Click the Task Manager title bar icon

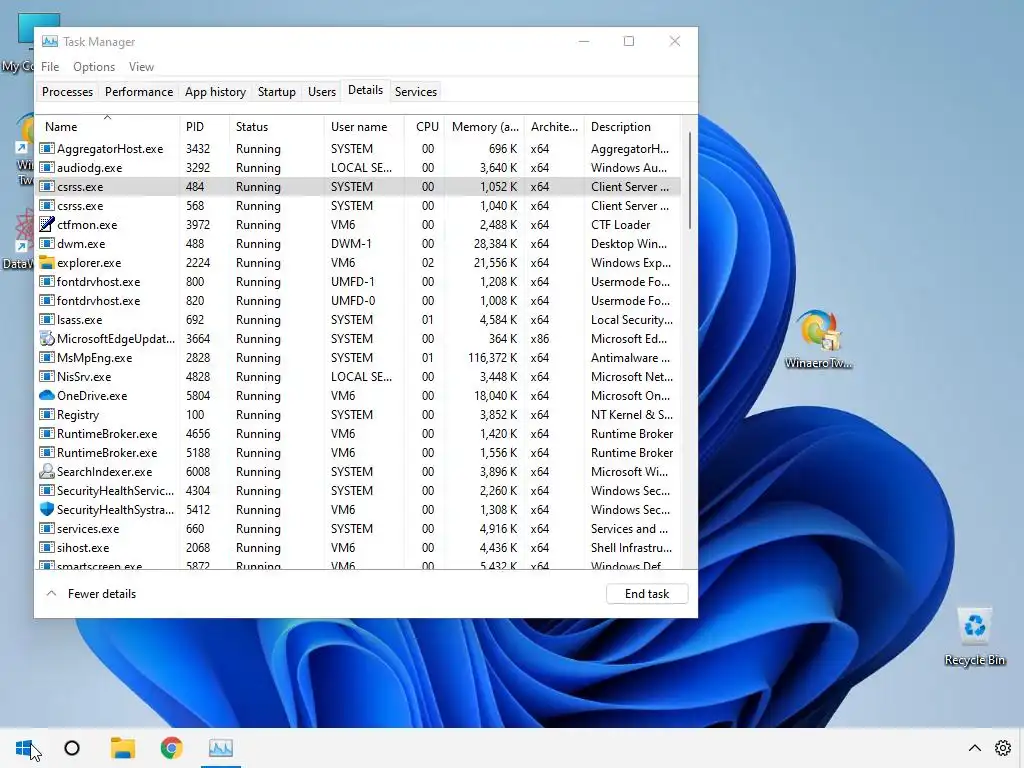pyautogui.click(x=50, y=41)
